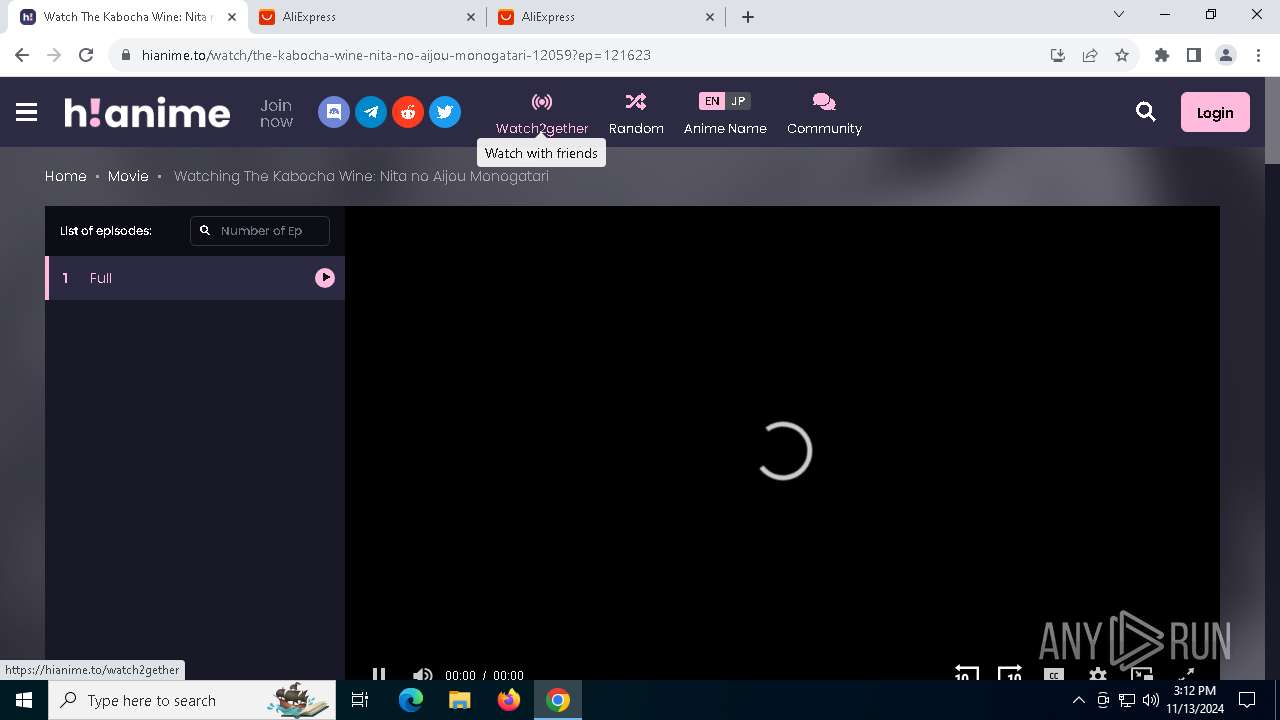Select episode 1 Full
The image size is (1280, 720).
[195, 278]
